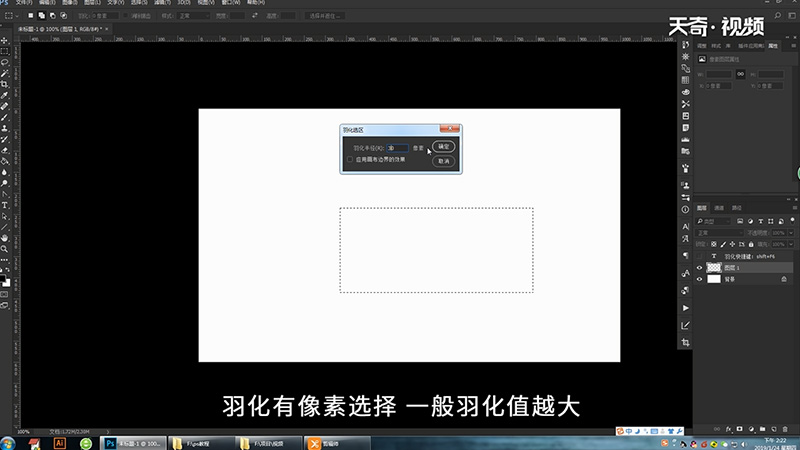Hide the 背景 layer with eye icon
The width and height of the screenshot is (800, 450).
click(699, 279)
